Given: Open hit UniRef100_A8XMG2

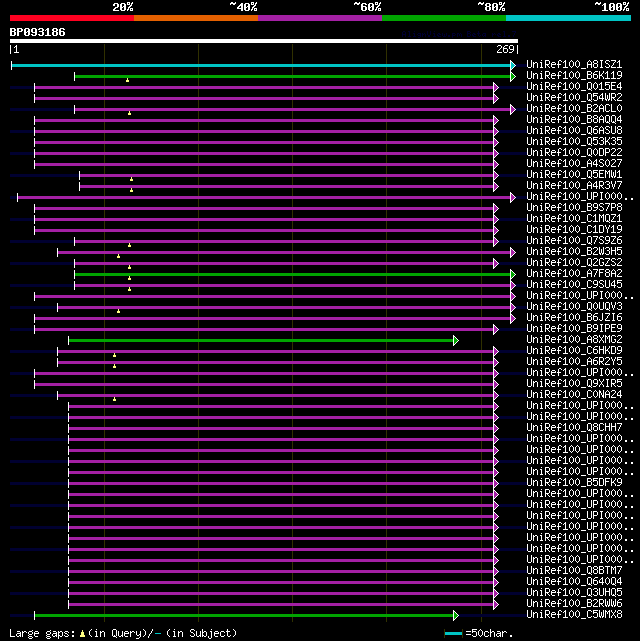Looking at the screenshot, I should [x=574, y=340].
